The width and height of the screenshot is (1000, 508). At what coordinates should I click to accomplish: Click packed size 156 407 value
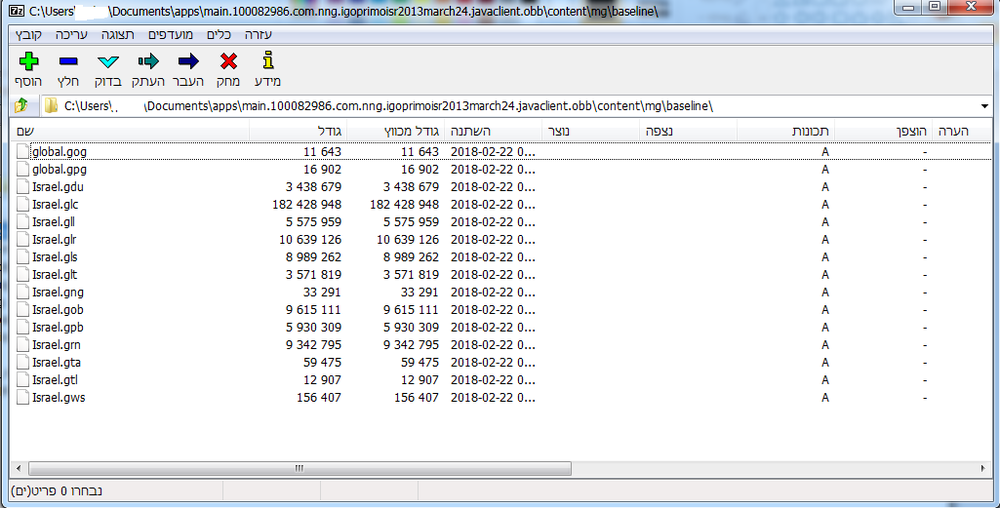416,398
